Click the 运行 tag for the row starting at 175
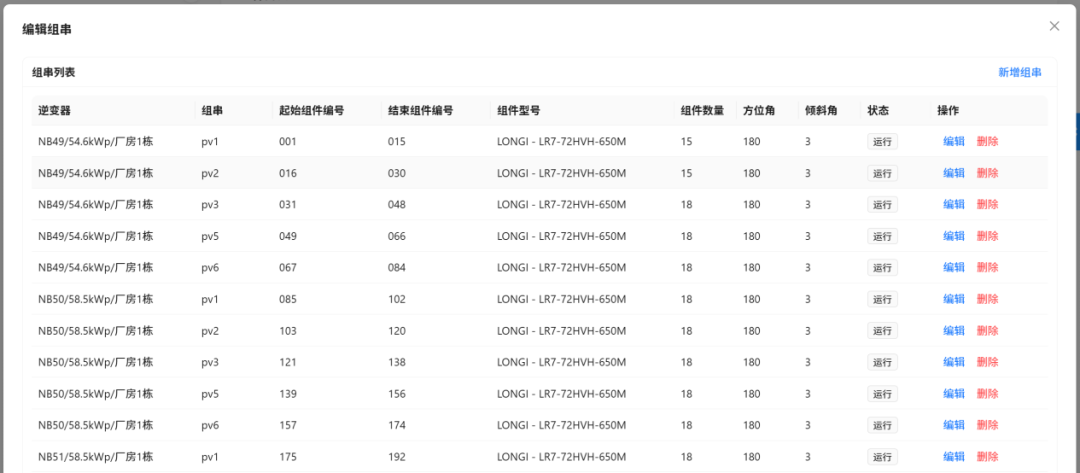1080x473 pixels. (882, 457)
